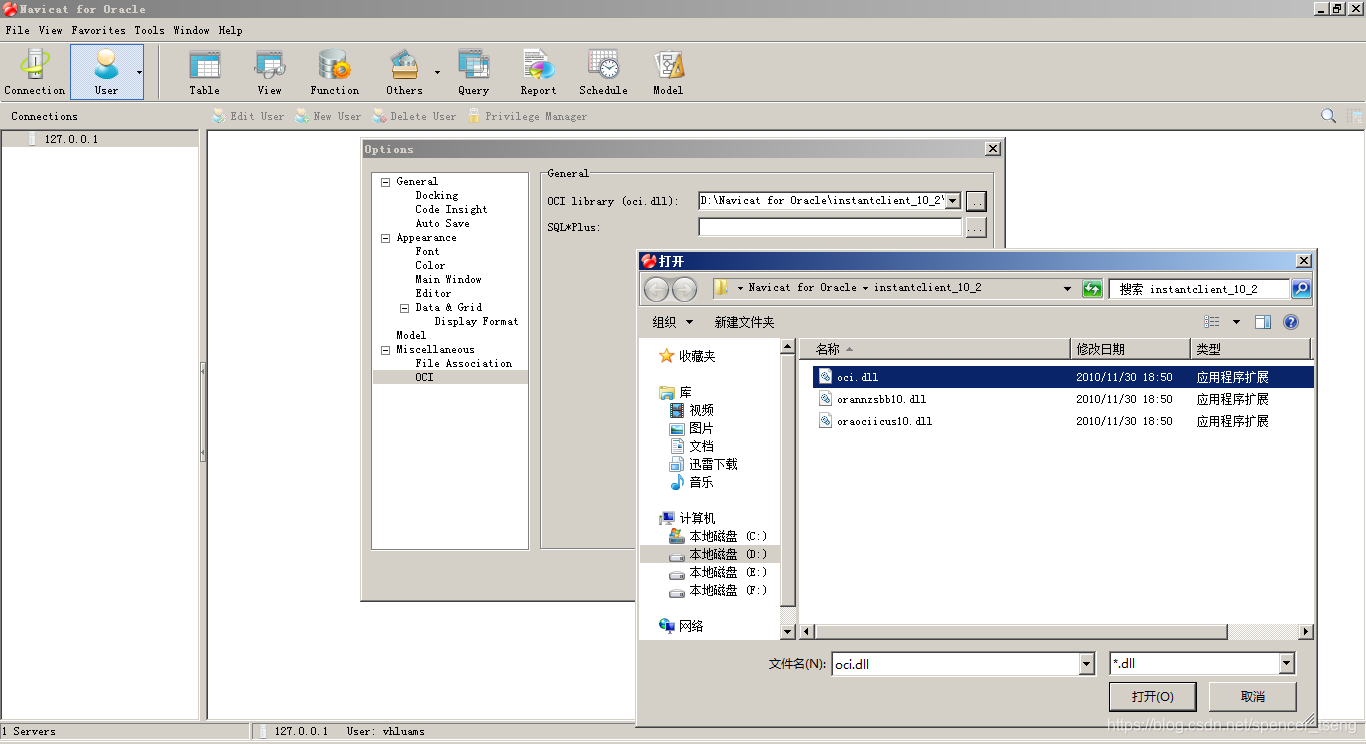Click the 文件名 input field
This screenshot has width=1366, height=744.
[x=955, y=664]
